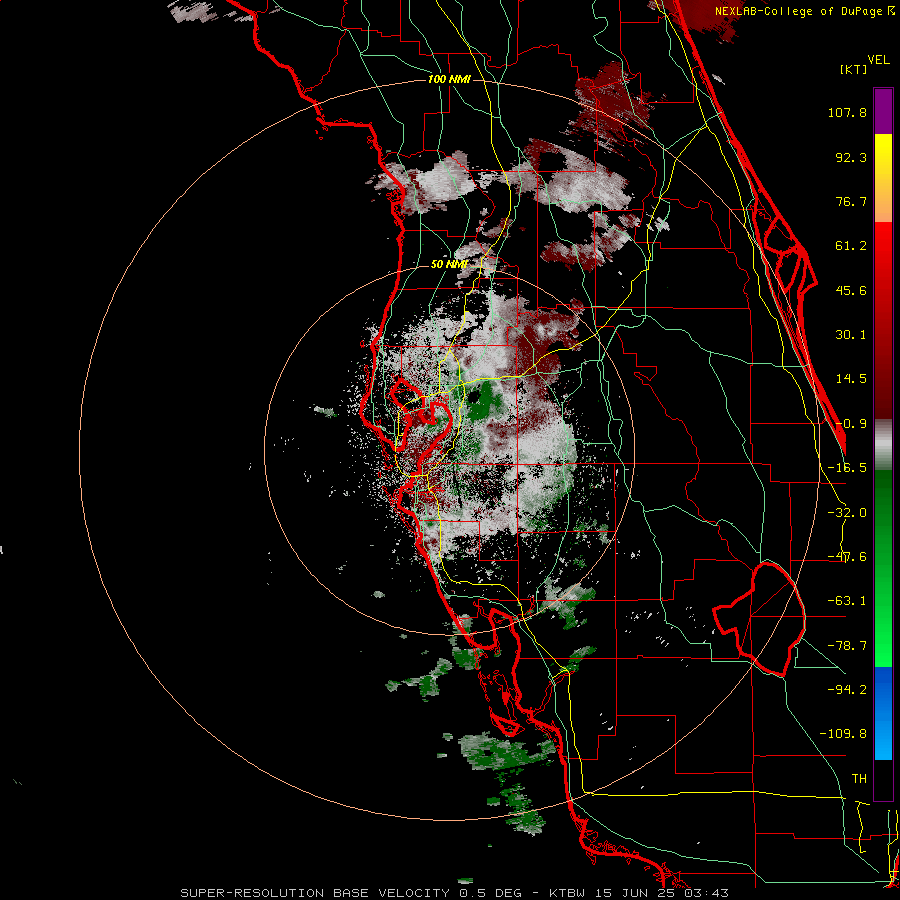
Task: Click the NEXLAB-College of DuPage label
Action: tap(800, 11)
